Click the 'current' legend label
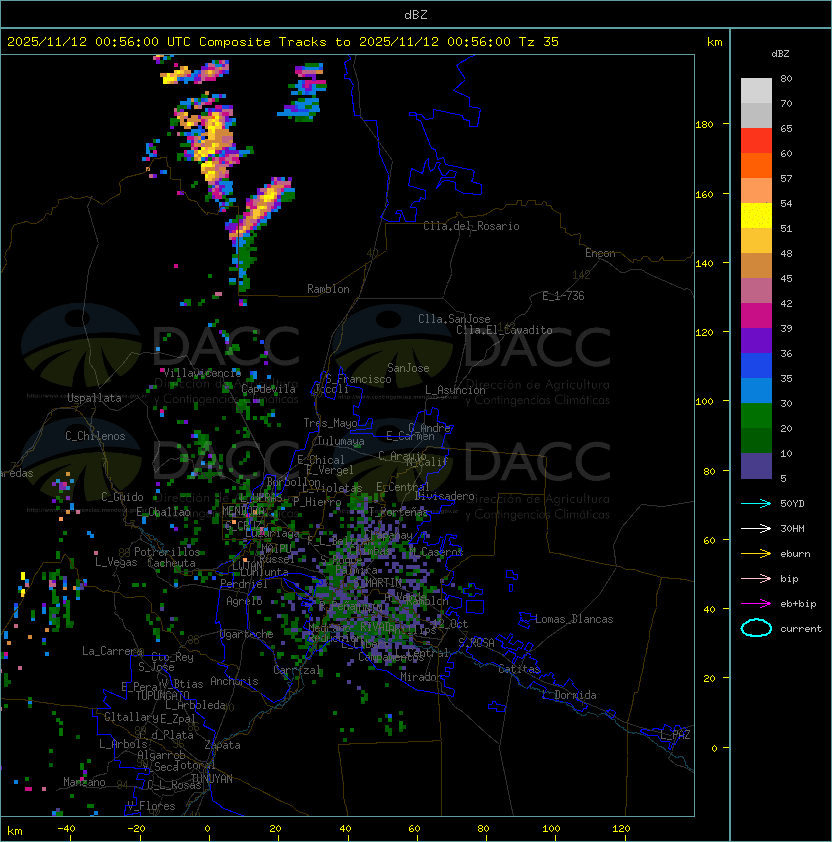 click(x=801, y=629)
